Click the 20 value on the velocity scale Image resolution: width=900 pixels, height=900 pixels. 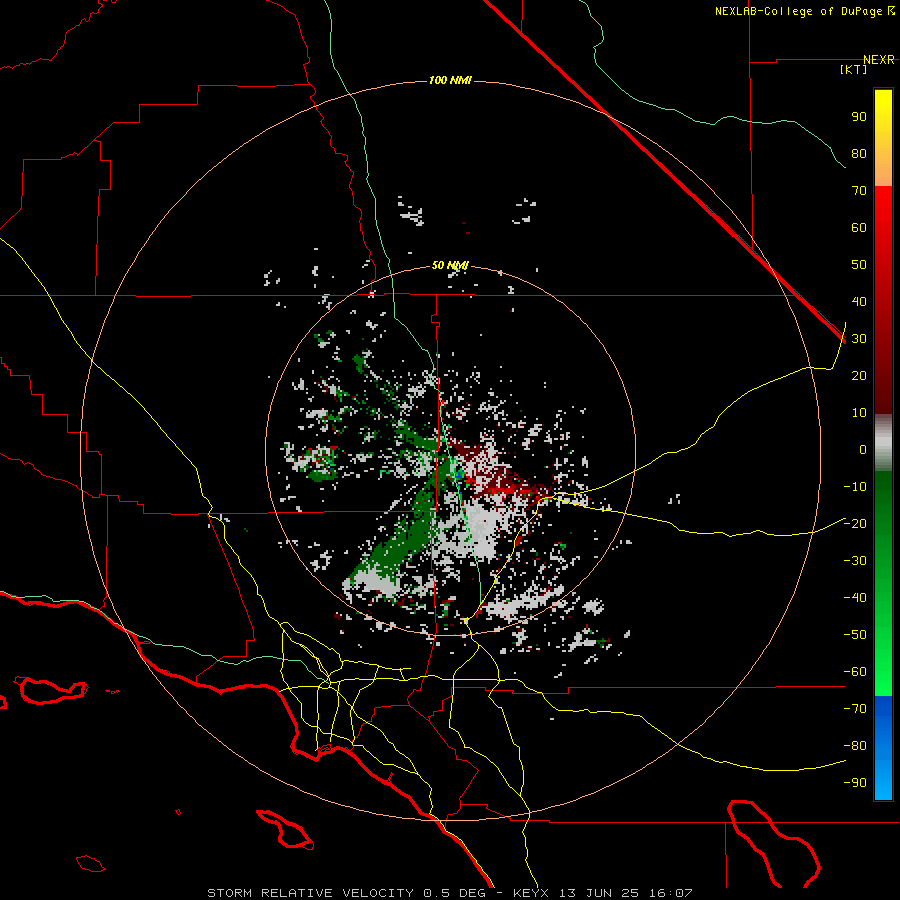[859, 376]
